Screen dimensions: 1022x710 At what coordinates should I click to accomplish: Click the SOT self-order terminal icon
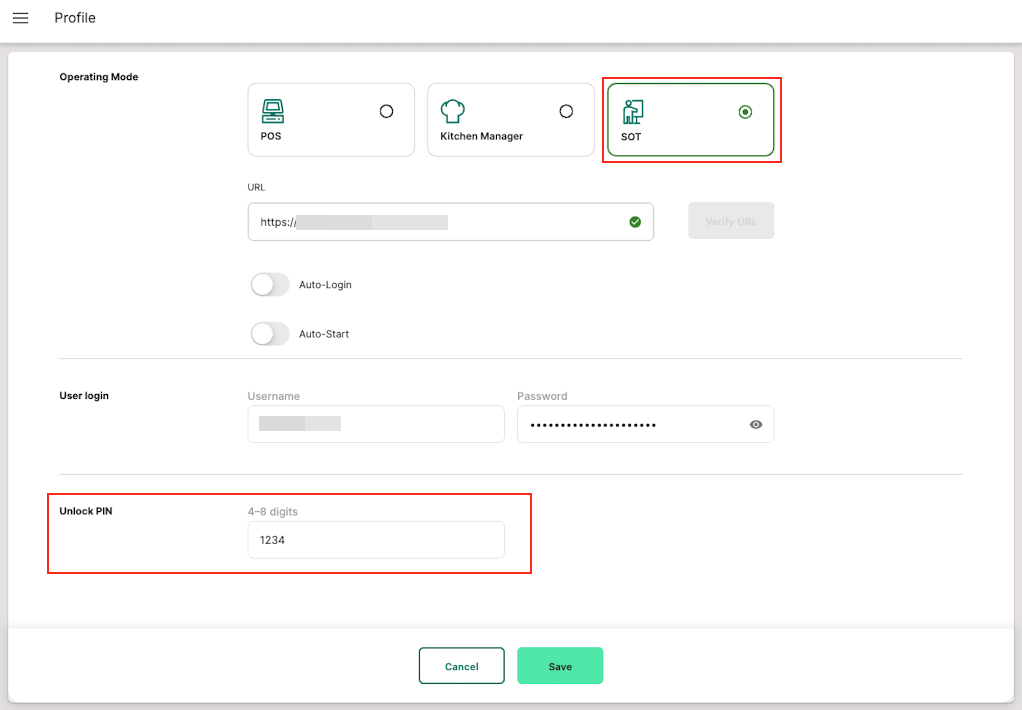pyautogui.click(x=632, y=111)
